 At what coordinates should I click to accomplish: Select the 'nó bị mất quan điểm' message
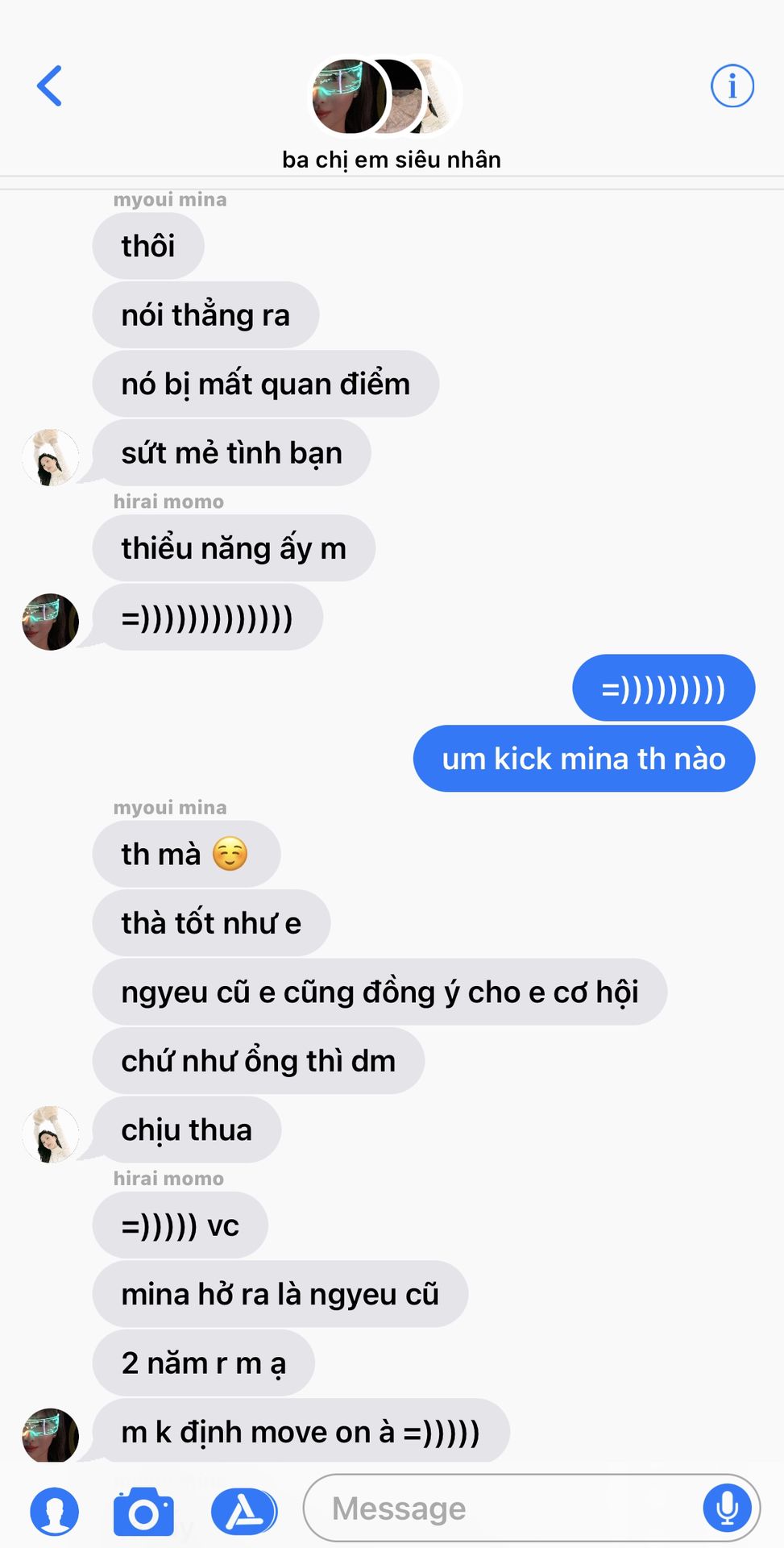point(266,384)
